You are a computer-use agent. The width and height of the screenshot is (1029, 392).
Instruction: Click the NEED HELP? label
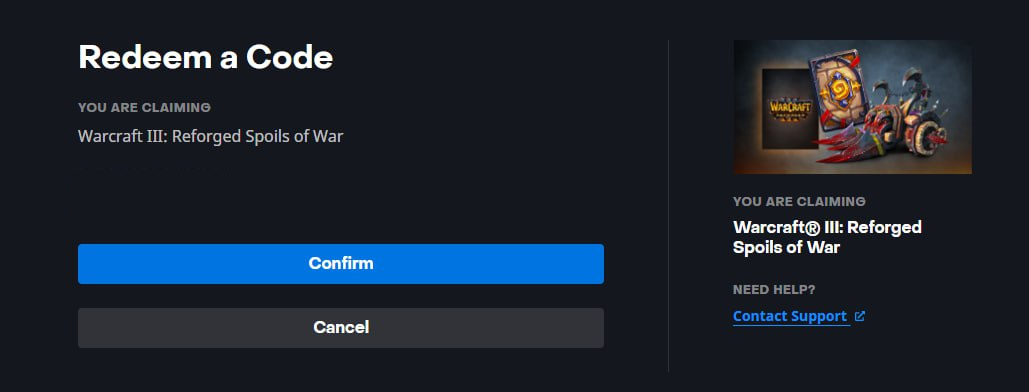(774, 290)
